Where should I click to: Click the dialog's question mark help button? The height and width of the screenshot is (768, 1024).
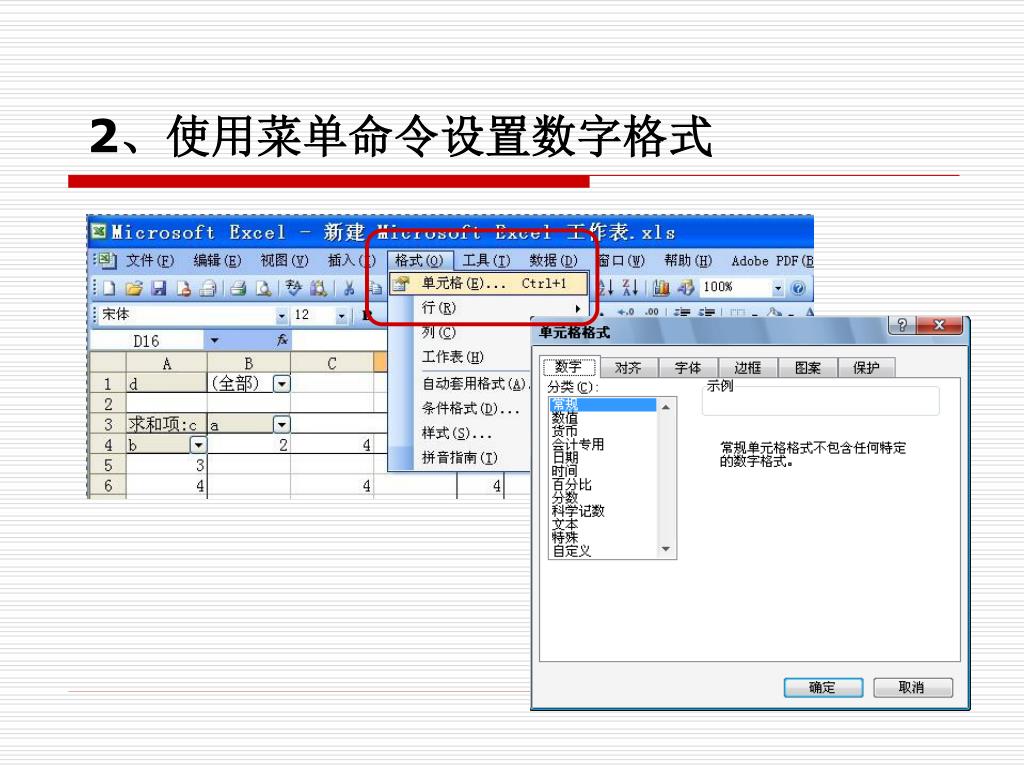[x=902, y=325]
